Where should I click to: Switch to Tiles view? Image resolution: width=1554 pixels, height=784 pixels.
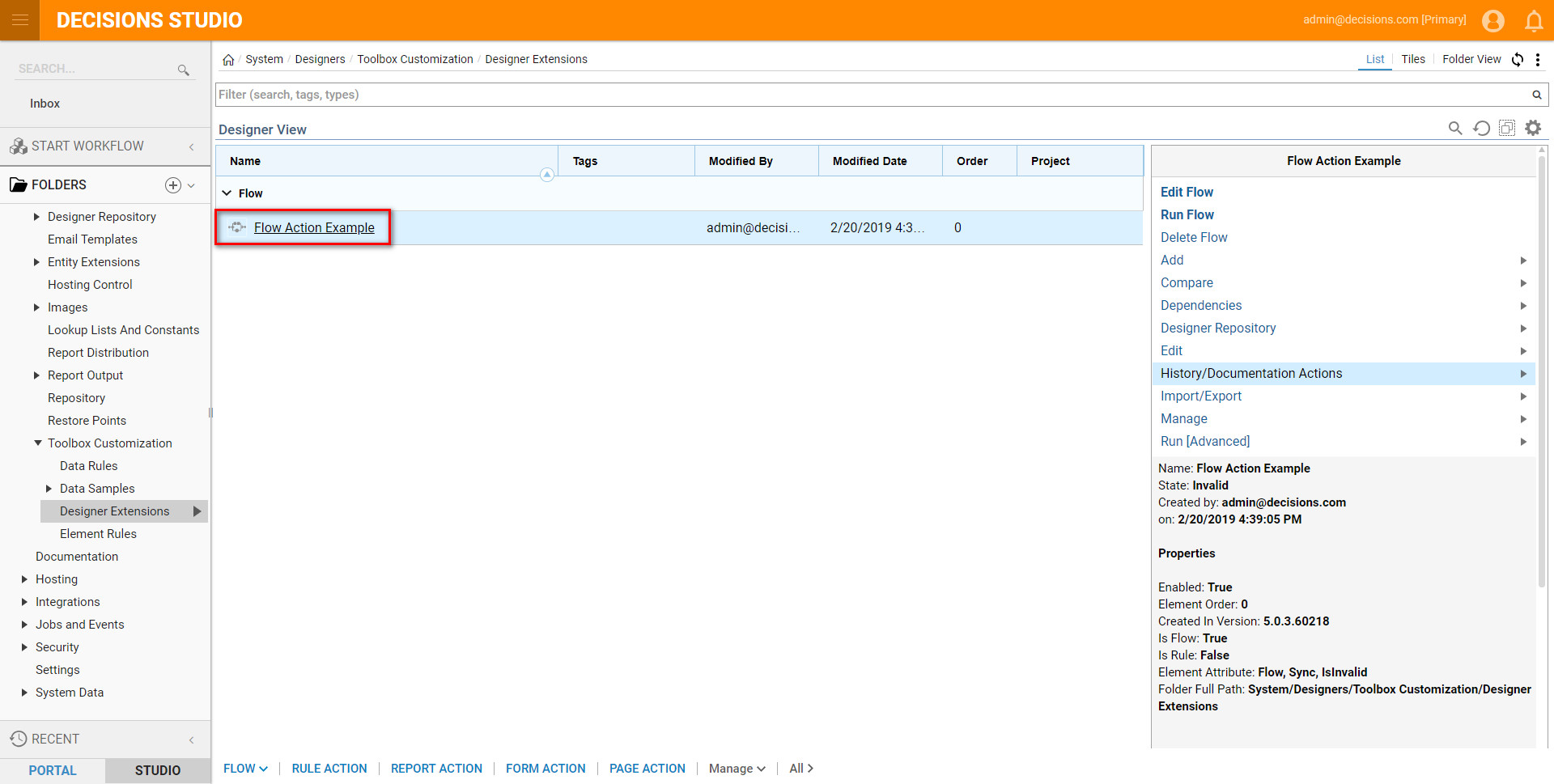click(1413, 59)
